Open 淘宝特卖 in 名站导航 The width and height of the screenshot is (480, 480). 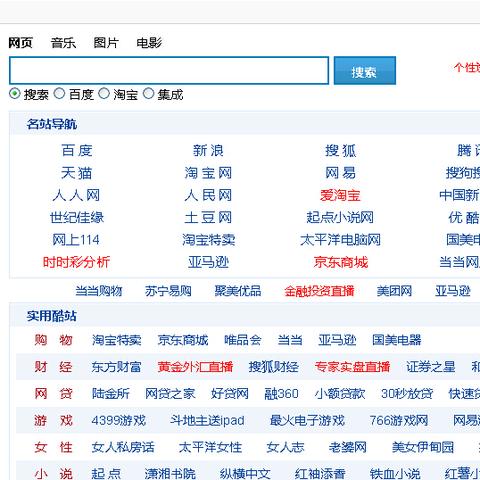(209, 240)
